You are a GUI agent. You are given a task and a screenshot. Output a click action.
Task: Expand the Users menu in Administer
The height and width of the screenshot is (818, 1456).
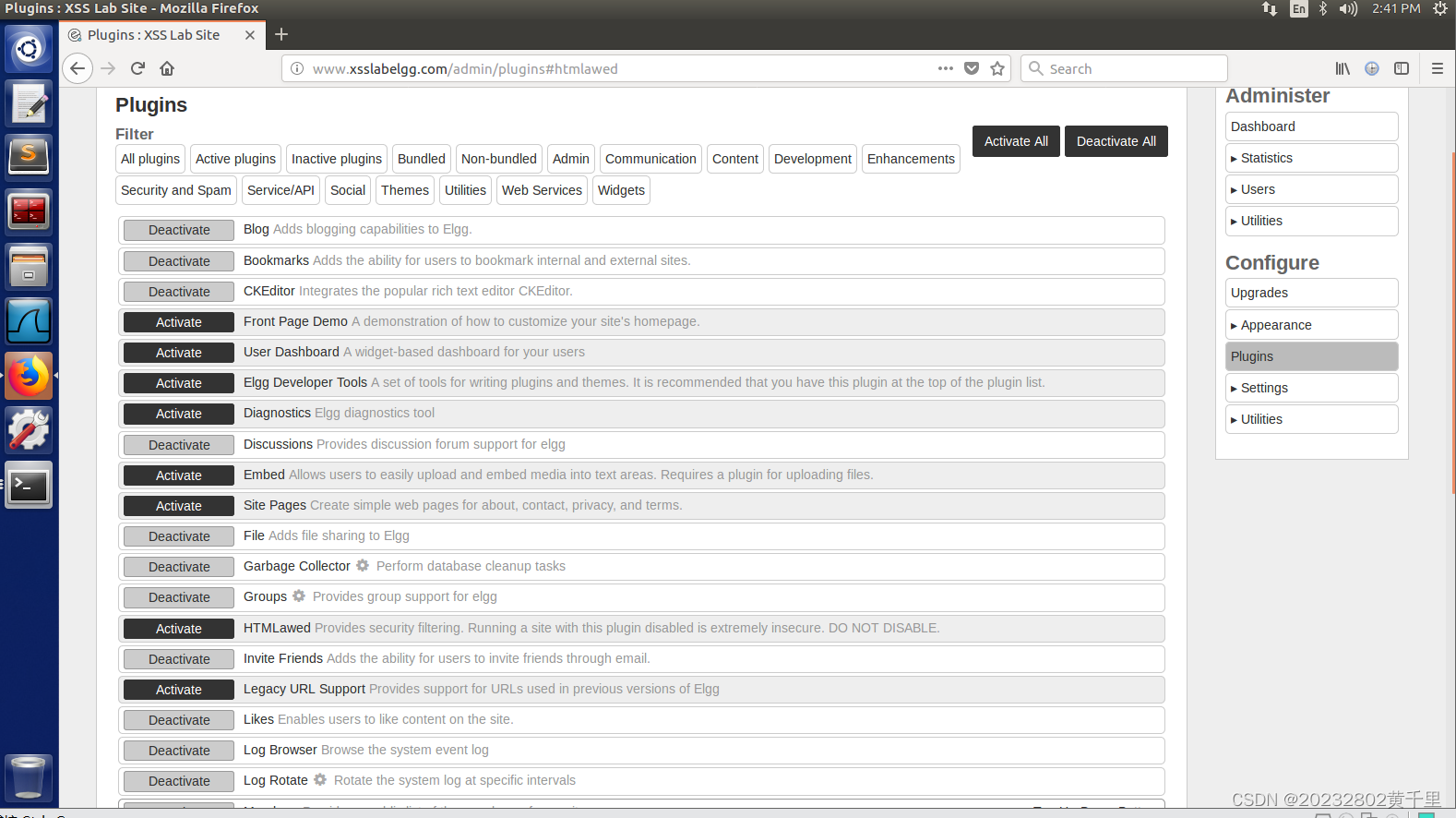(1311, 189)
